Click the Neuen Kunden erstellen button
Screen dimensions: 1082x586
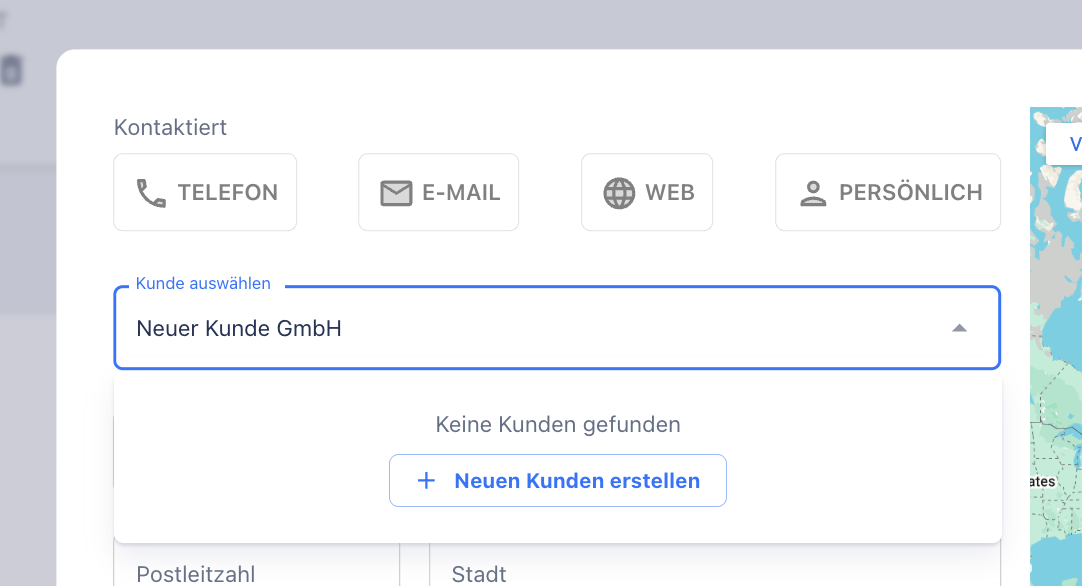point(557,480)
